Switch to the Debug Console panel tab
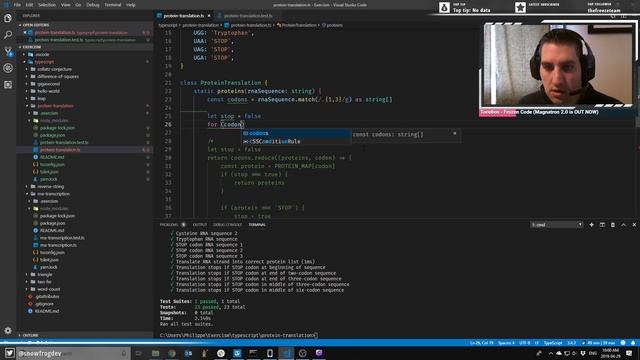The image size is (640, 360). 227,225
